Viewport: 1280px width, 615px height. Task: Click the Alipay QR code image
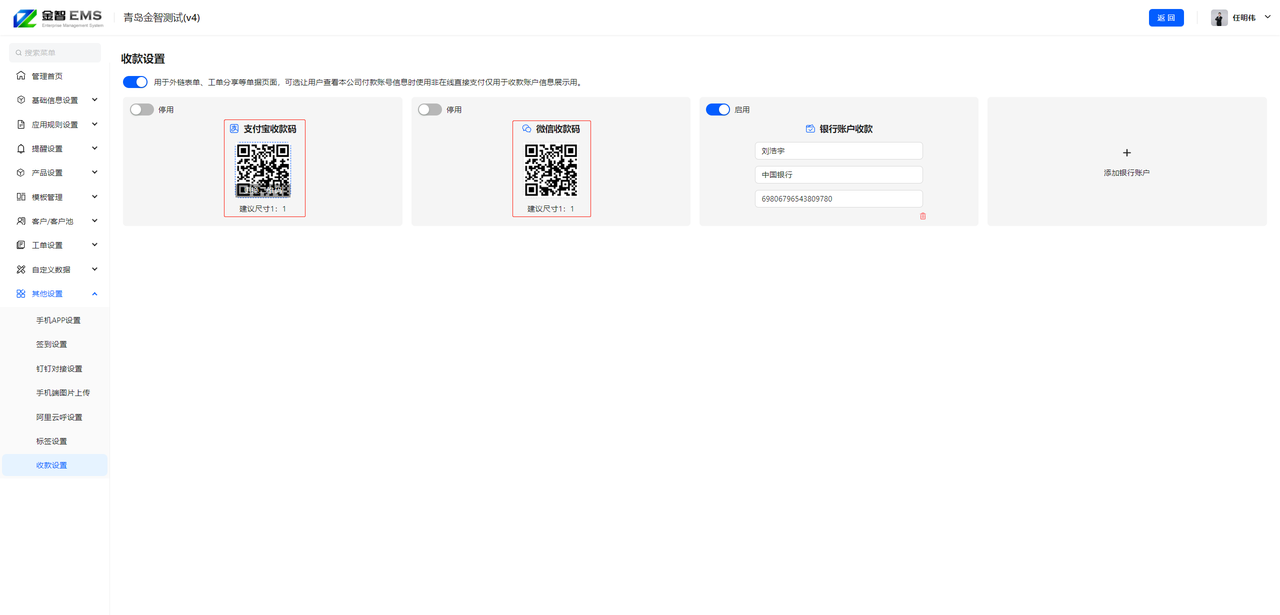pos(263,171)
